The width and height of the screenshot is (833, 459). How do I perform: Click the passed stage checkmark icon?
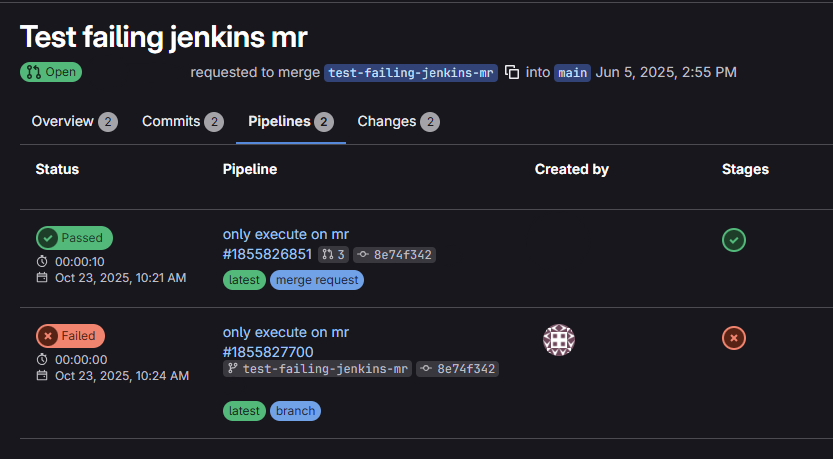pos(734,240)
